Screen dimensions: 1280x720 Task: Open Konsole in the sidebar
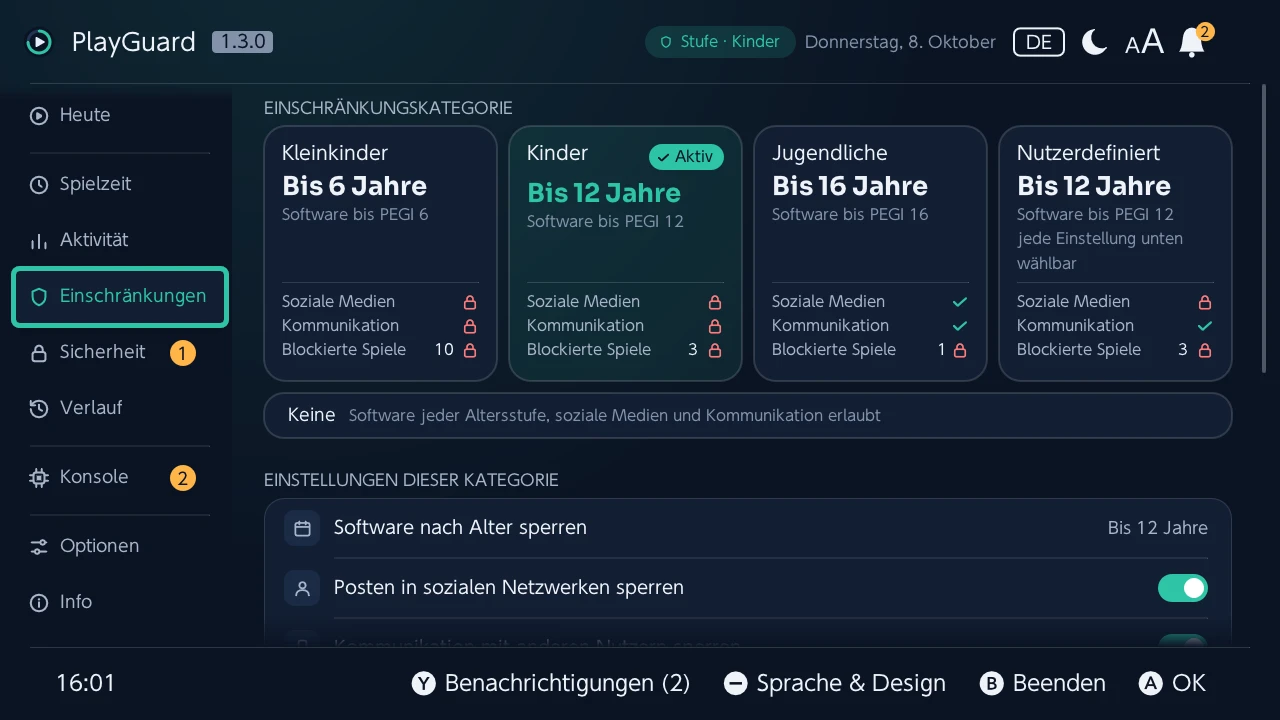(120, 477)
